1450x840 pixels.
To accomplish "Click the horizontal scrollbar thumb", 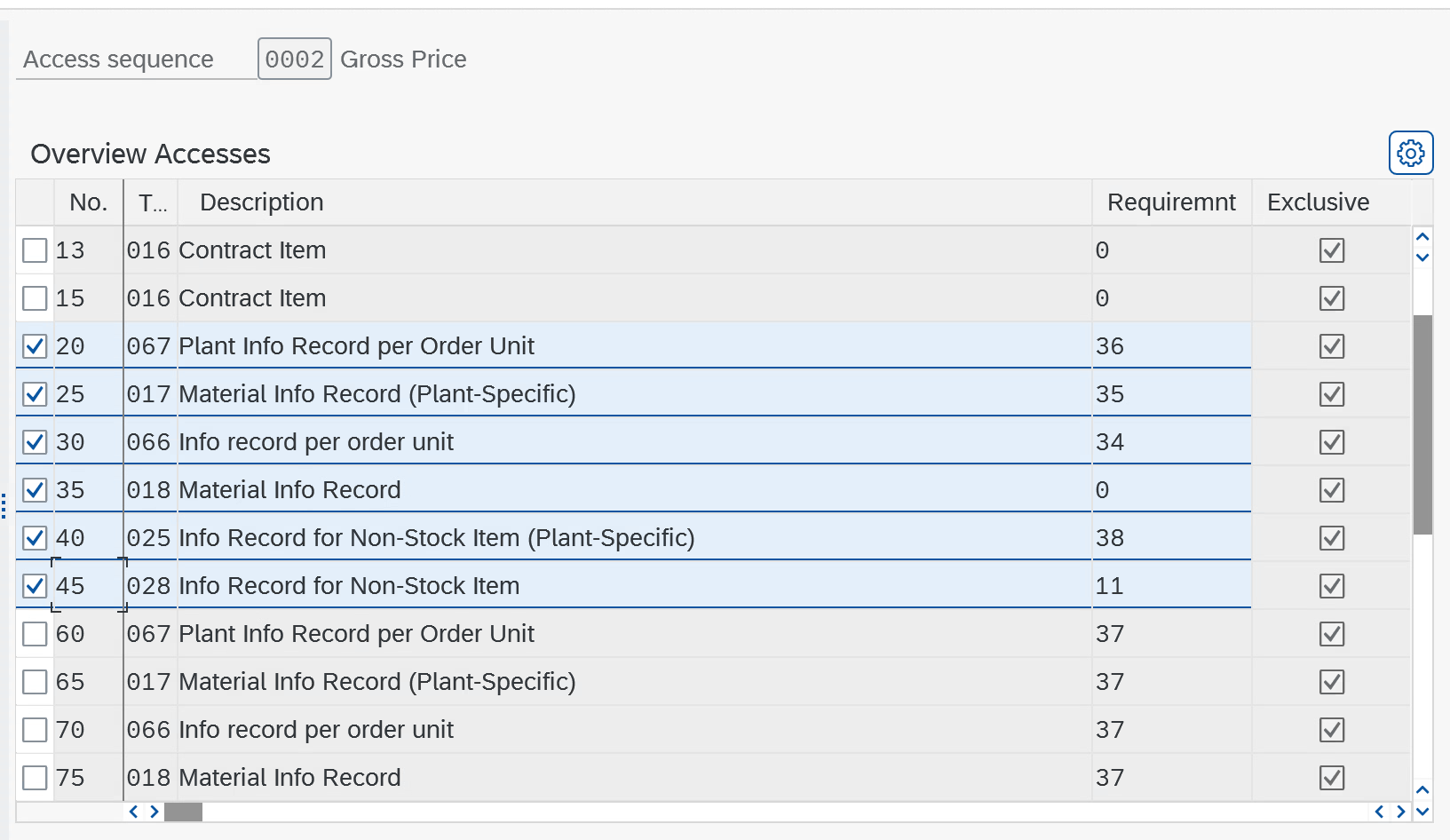I will 184,812.
